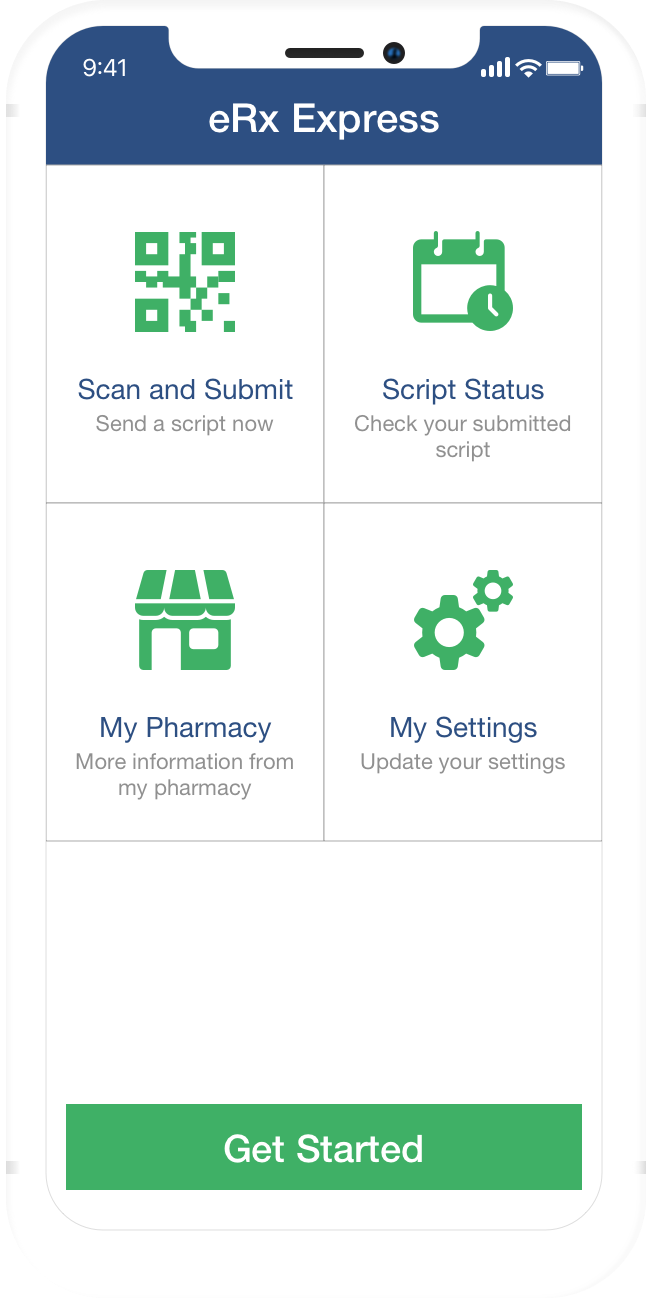The image size is (652, 1298).
Task: Tap the calendar clock Script Status icon
Action: [463, 281]
